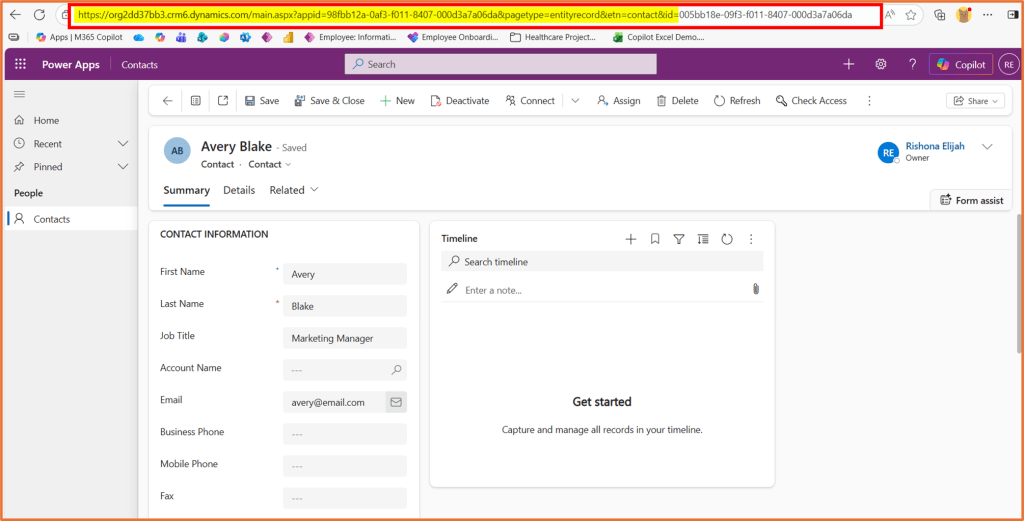This screenshot has width=1024, height=521.
Task: Collapse the site map hamburger menu
Action: (20, 94)
